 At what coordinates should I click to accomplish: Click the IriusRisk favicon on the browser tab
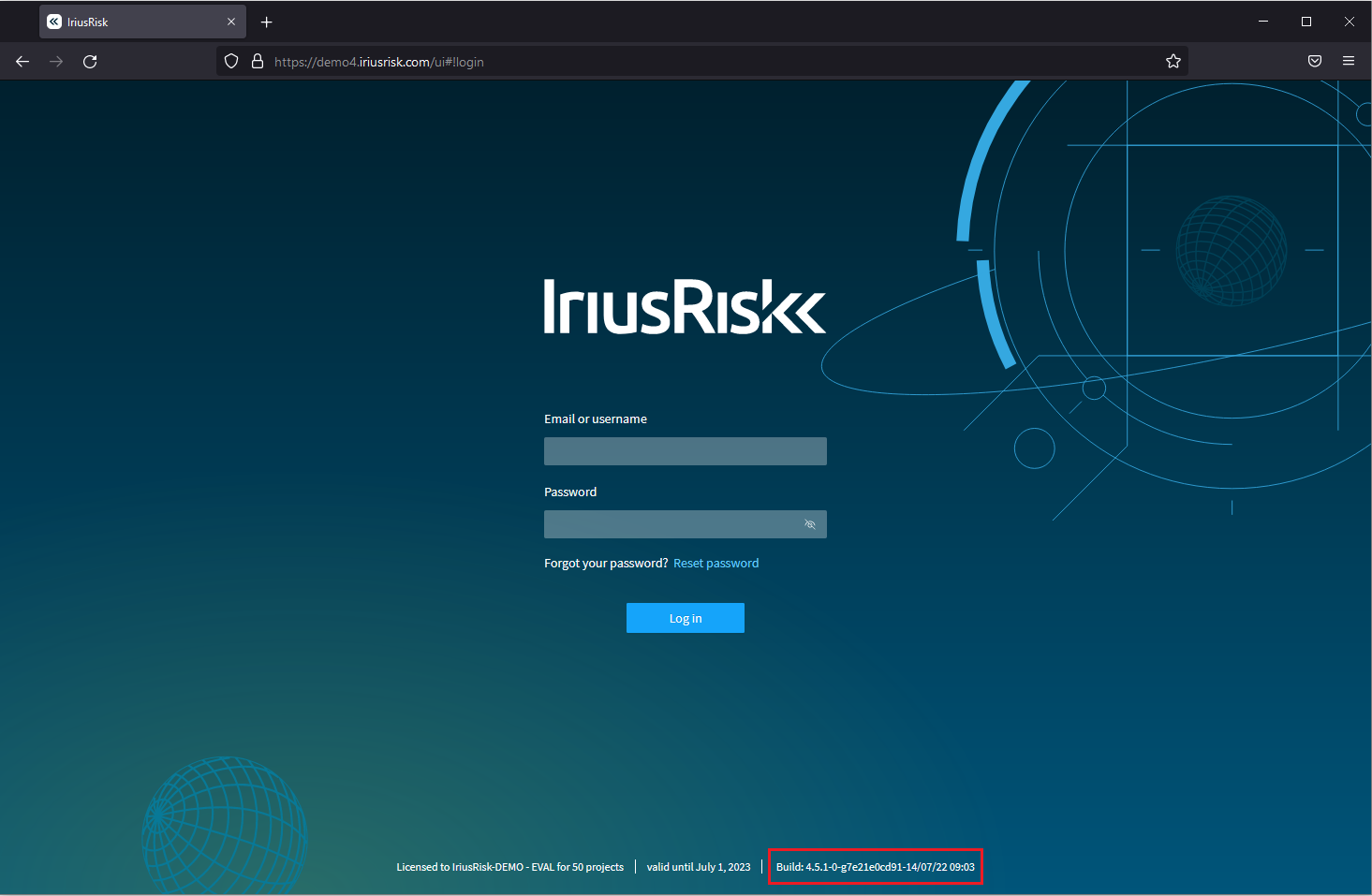click(54, 21)
